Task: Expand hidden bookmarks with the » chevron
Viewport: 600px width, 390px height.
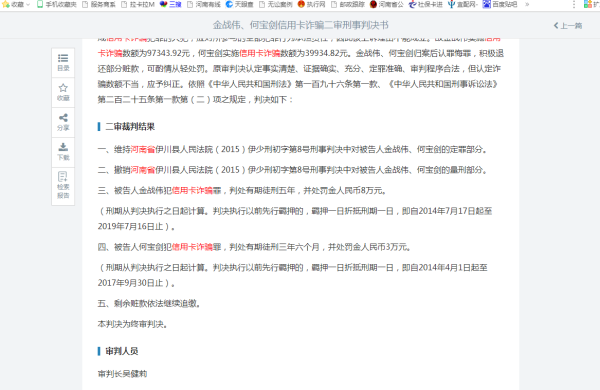Action: tap(527, 5)
